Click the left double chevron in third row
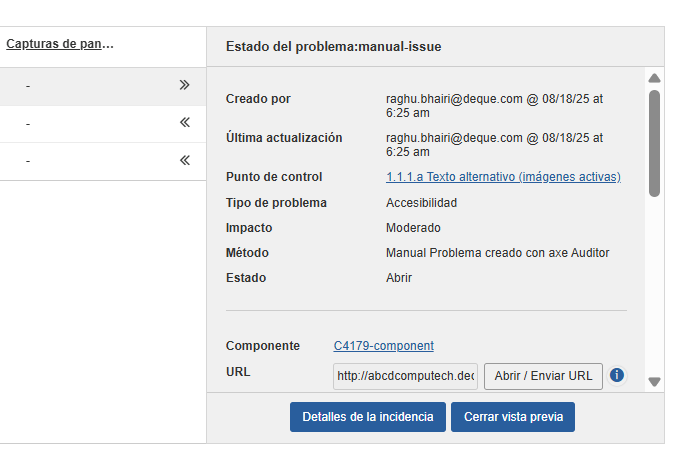 (184, 160)
